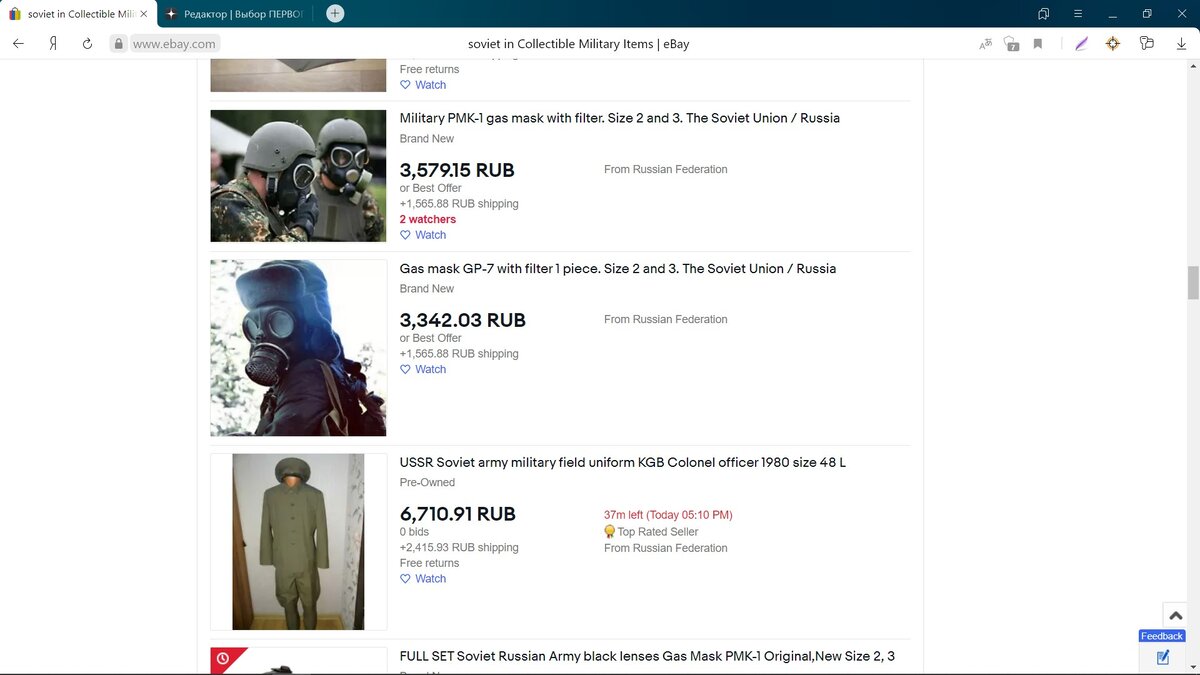Click the 3,579.15 RUB price
This screenshot has height=675, width=1200.
pos(457,170)
